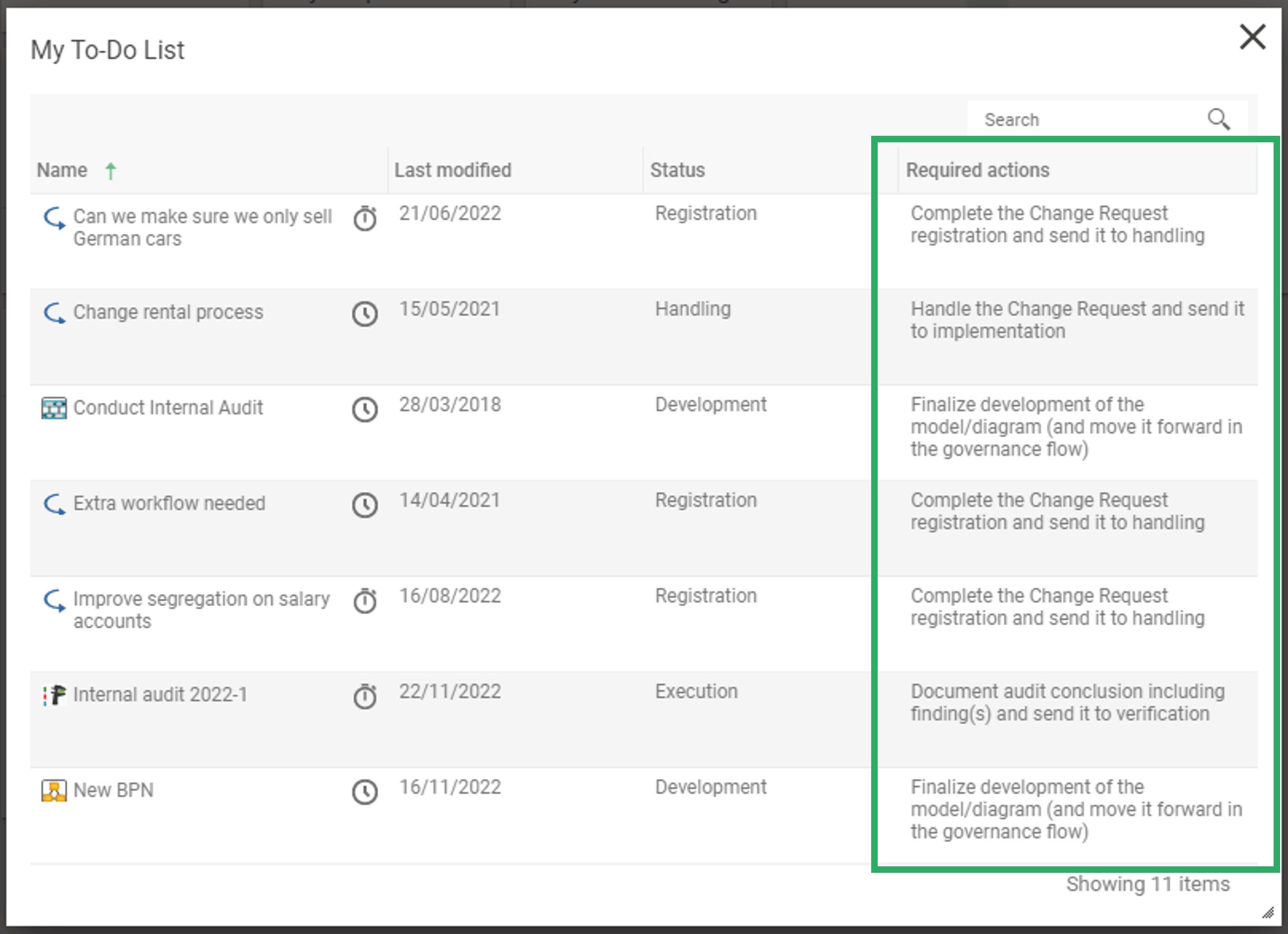This screenshot has width=1288, height=934.
Task: Open 'Extra workflow needed' item
Action: pos(169,503)
